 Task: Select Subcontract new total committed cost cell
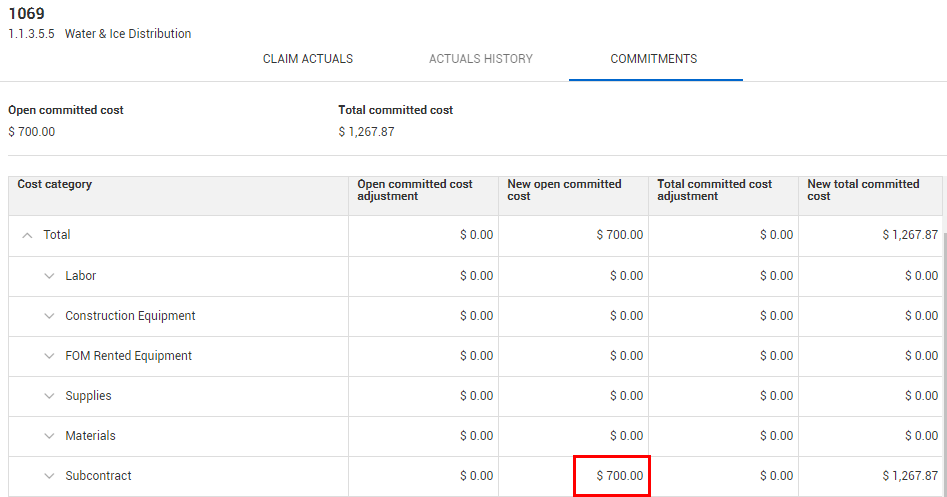tap(870, 476)
